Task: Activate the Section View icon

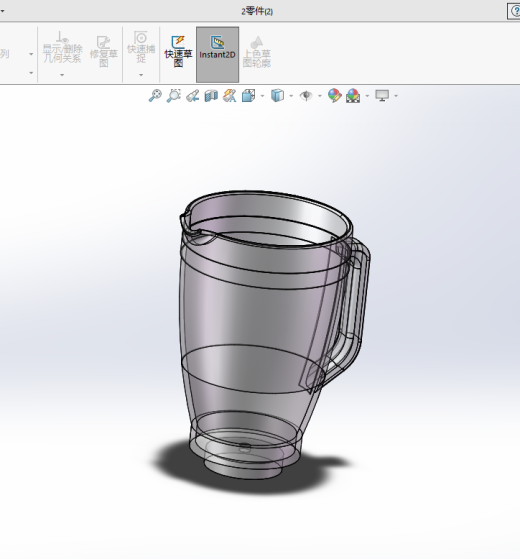Action: tap(211, 96)
